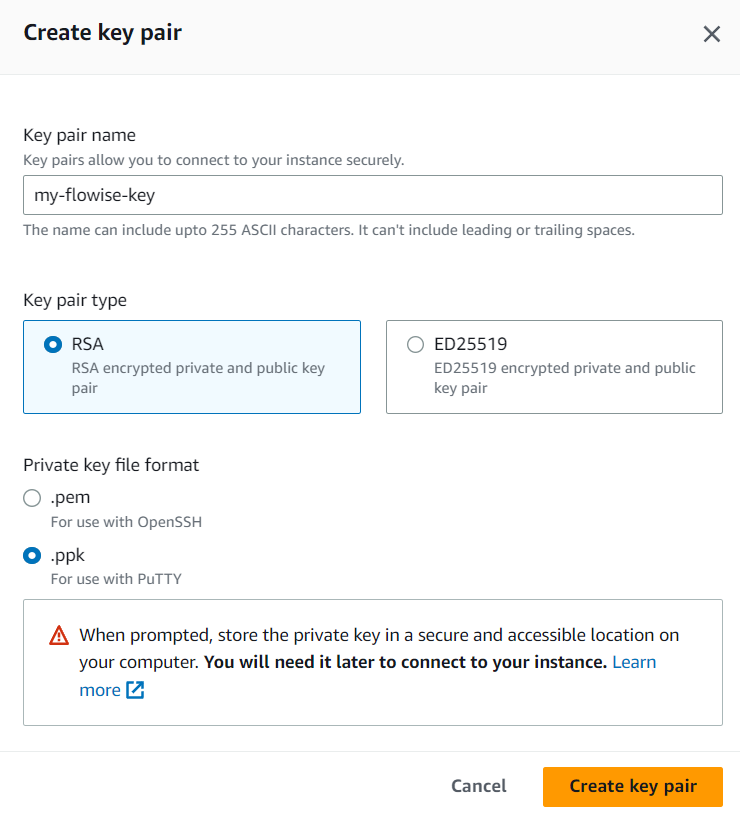Click the ED25519 encrypted key pair description

tap(564, 377)
